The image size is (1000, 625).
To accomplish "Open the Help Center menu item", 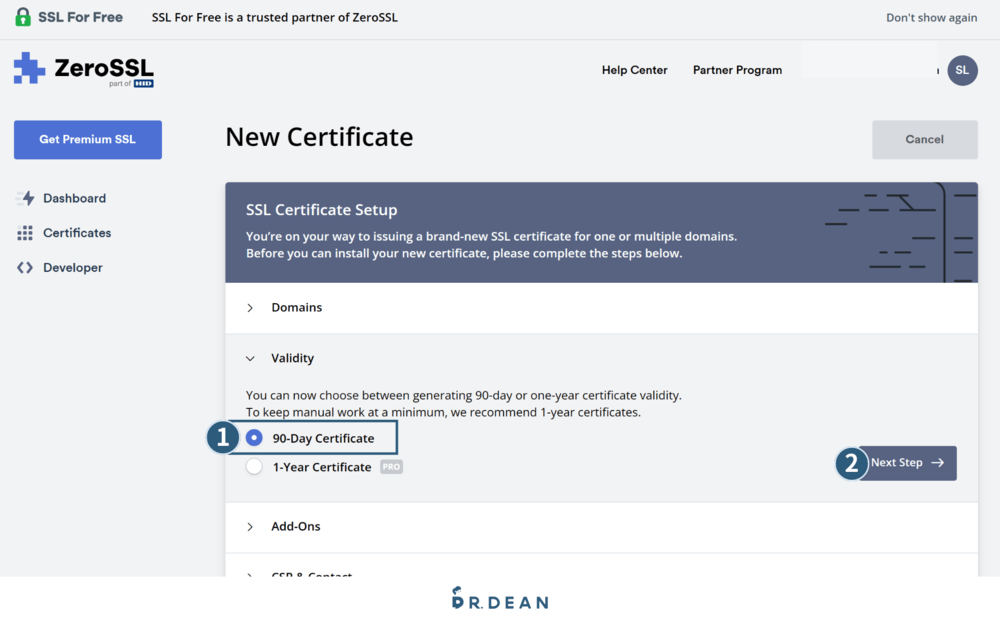I will click(634, 70).
